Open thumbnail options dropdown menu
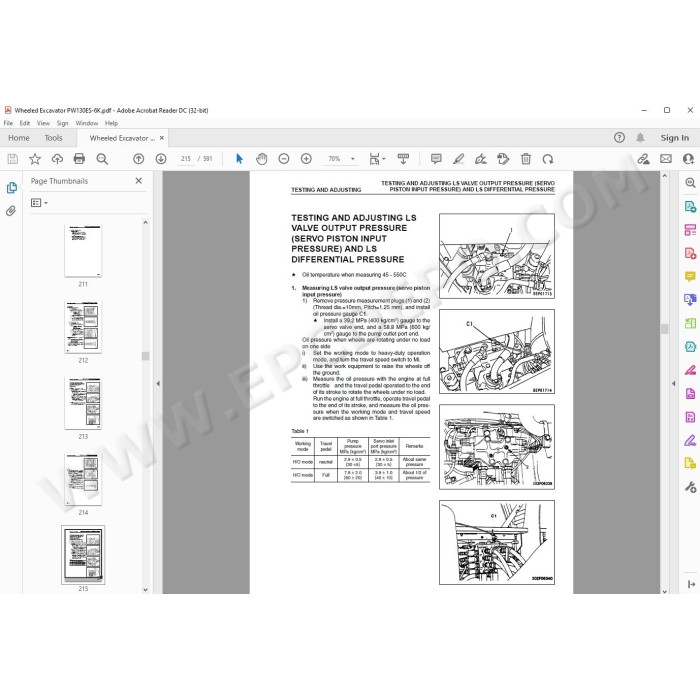The height and width of the screenshot is (700, 700). pos(39,203)
